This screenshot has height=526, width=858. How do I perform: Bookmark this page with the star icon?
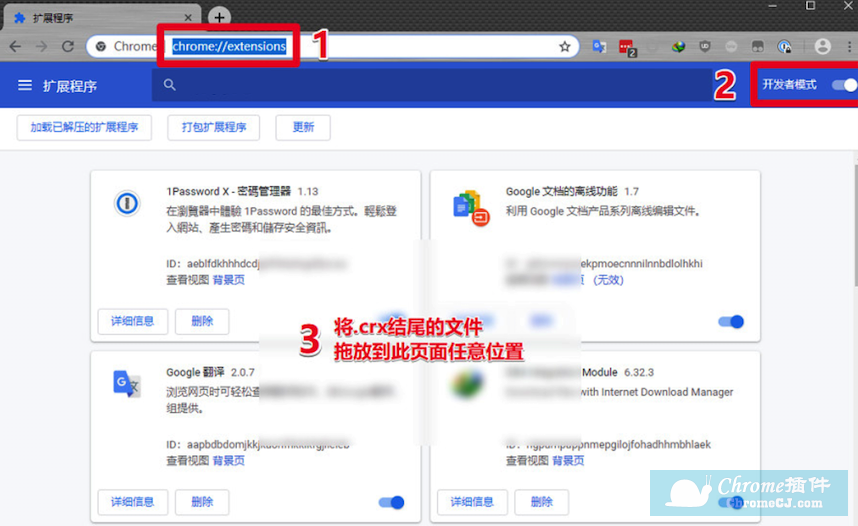pyautogui.click(x=565, y=47)
